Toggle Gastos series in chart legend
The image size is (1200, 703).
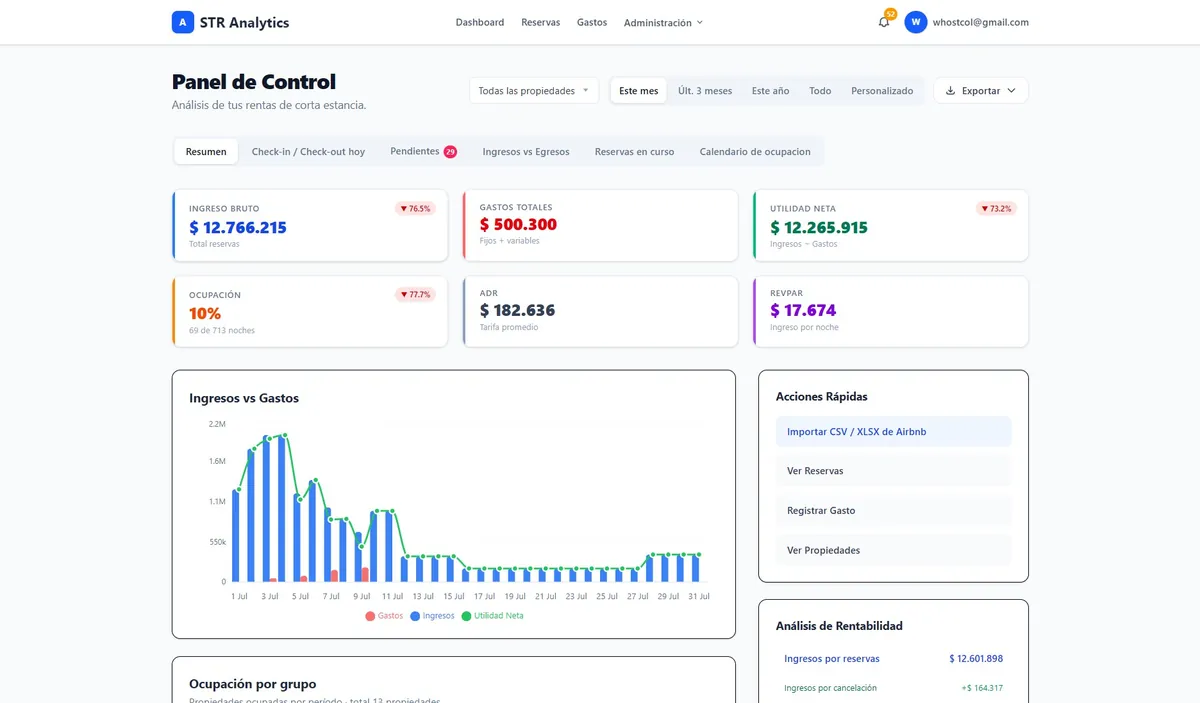[384, 616]
